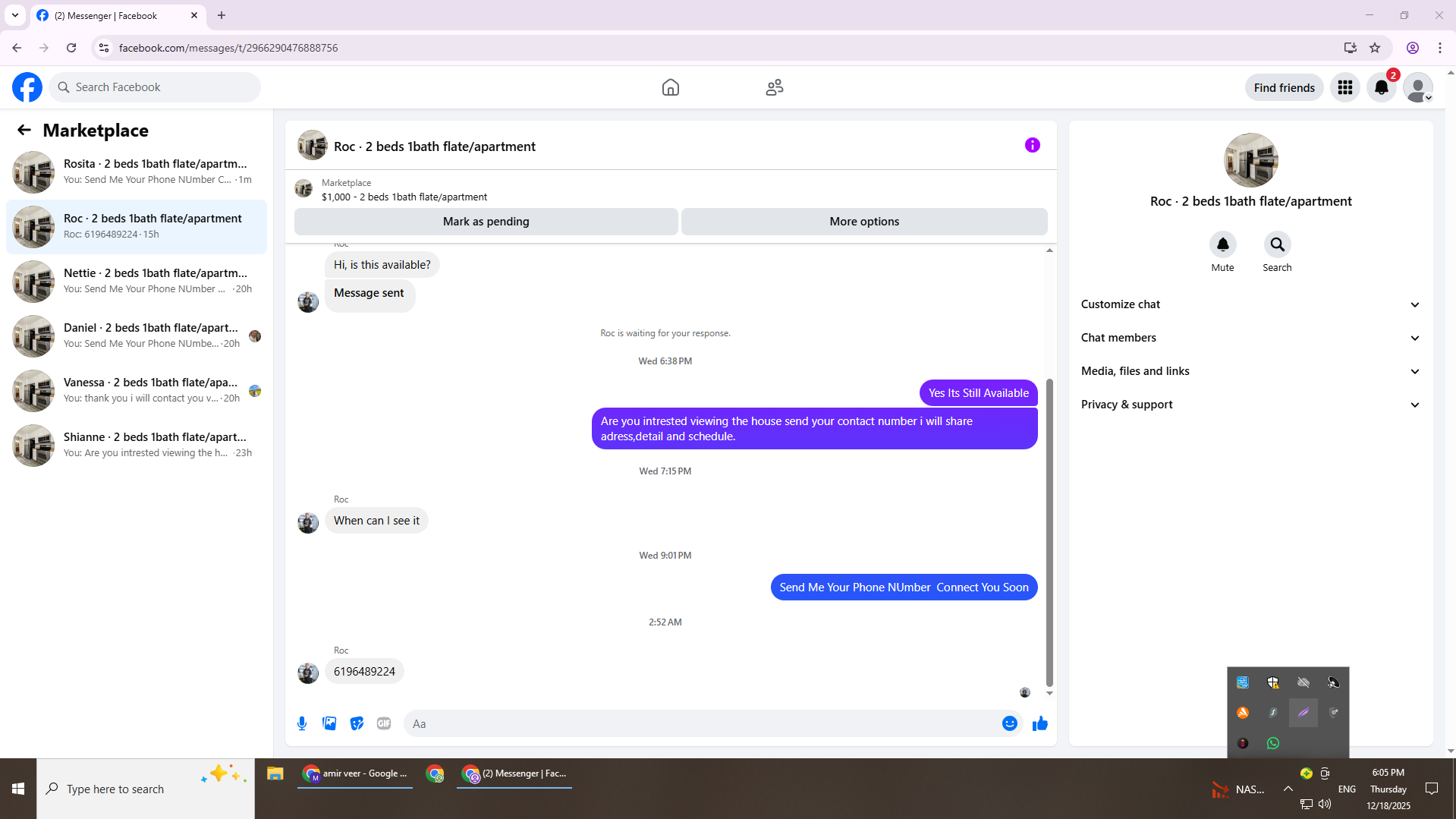This screenshot has width=1456, height=819.
Task: Open the Facebook Home icon
Action: point(670,87)
